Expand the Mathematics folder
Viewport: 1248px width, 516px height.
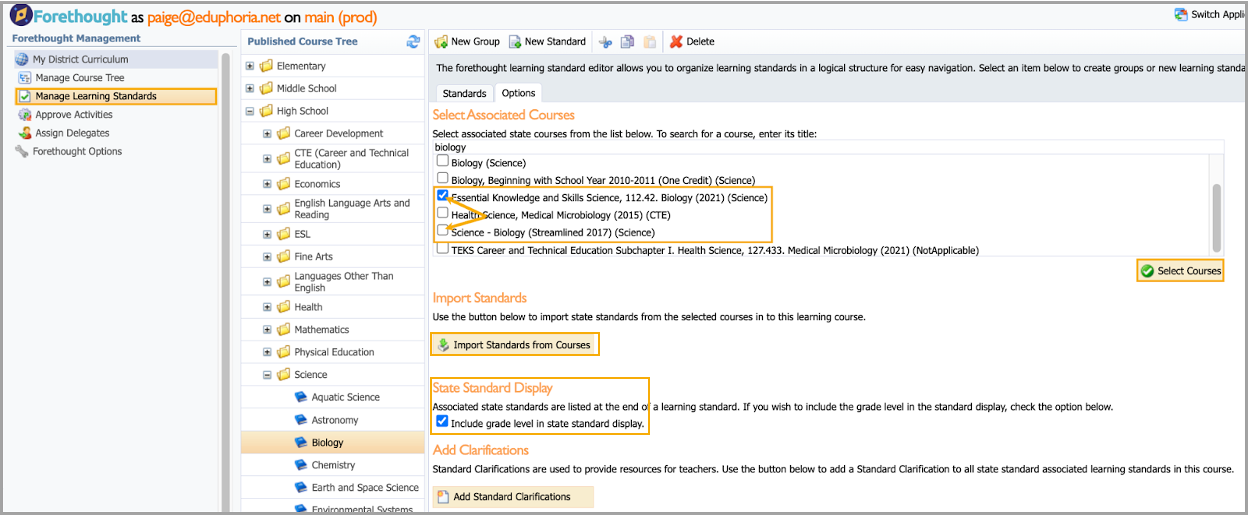point(267,329)
